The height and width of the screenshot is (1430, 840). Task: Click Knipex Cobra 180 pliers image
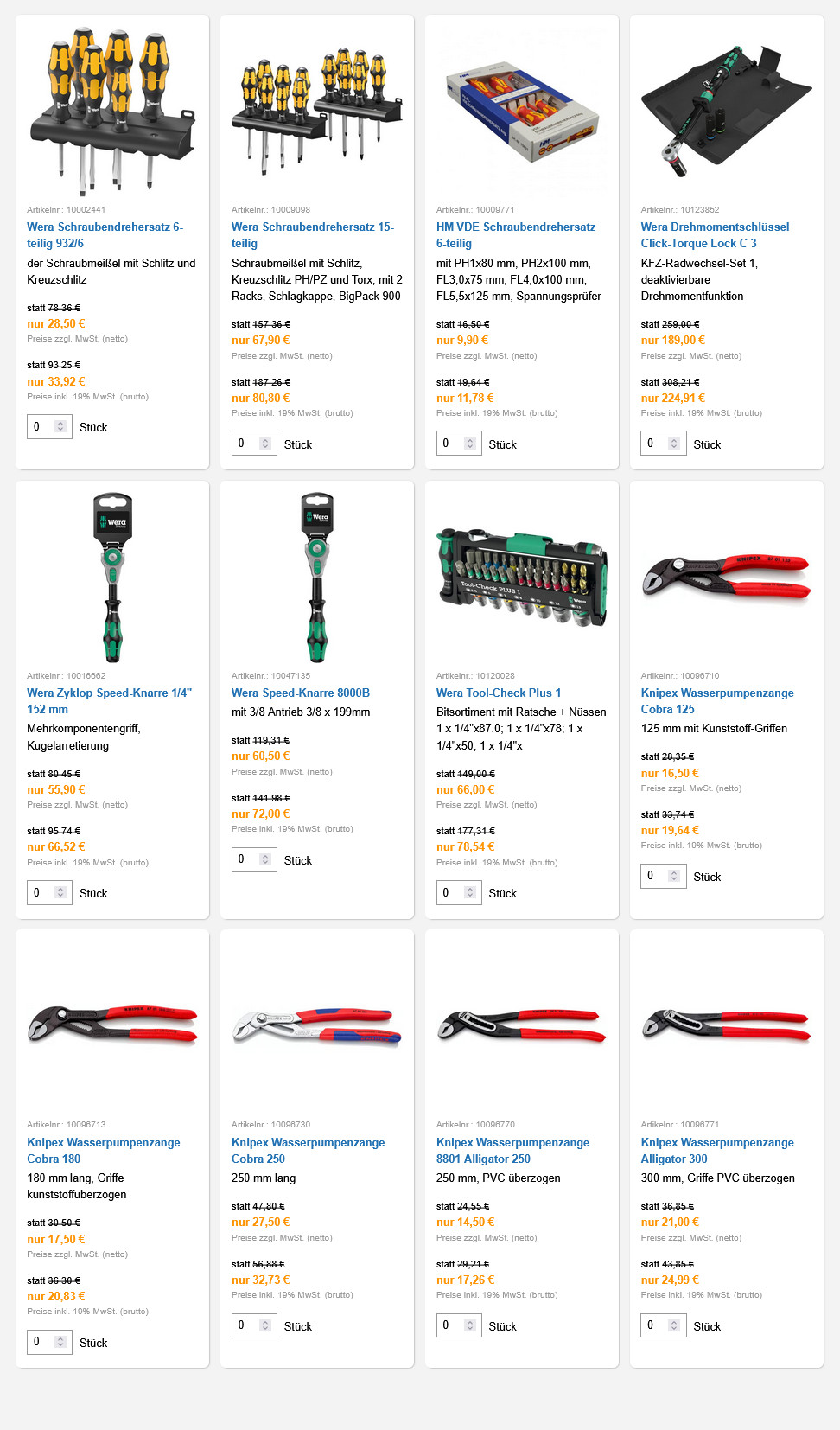(x=112, y=1024)
